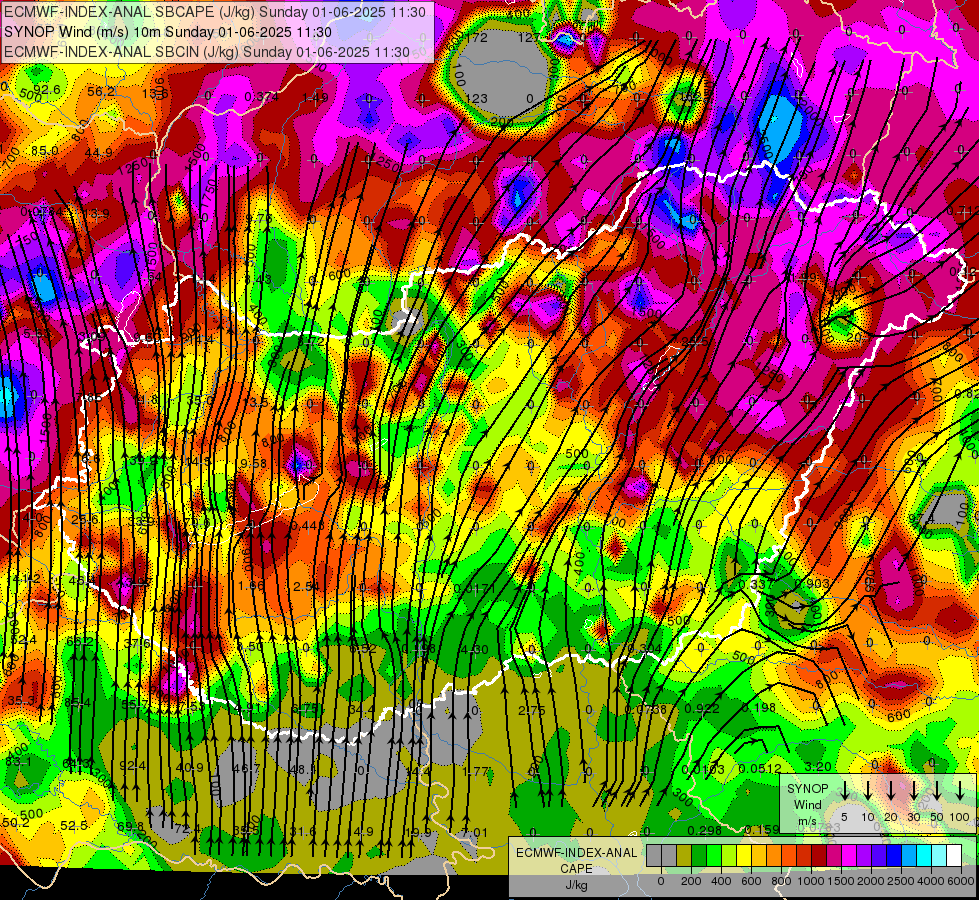This screenshot has height=900, width=979.
Task: Click the 6000 label on the CAPE scale
Action: click(962, 881)
